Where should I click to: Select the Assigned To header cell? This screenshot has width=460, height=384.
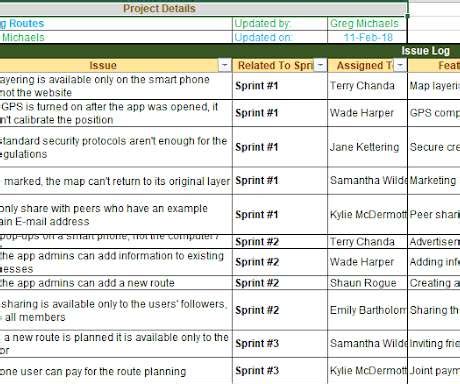pos(367,65)
